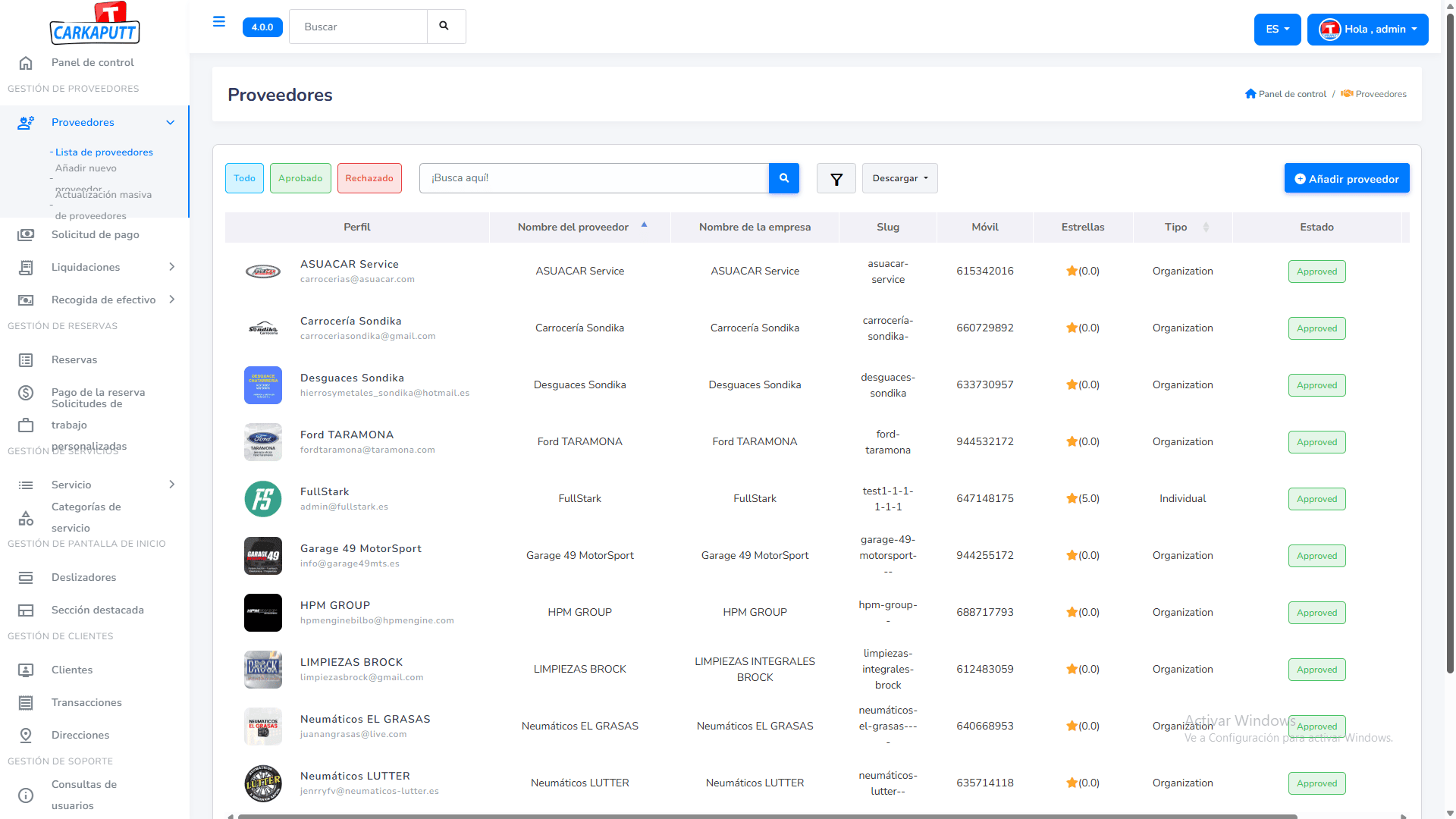The image size is (1456, 819).
Task: Click the LIMPIEZAS INTEGRALES BROCK company cell
Action: 755,670
